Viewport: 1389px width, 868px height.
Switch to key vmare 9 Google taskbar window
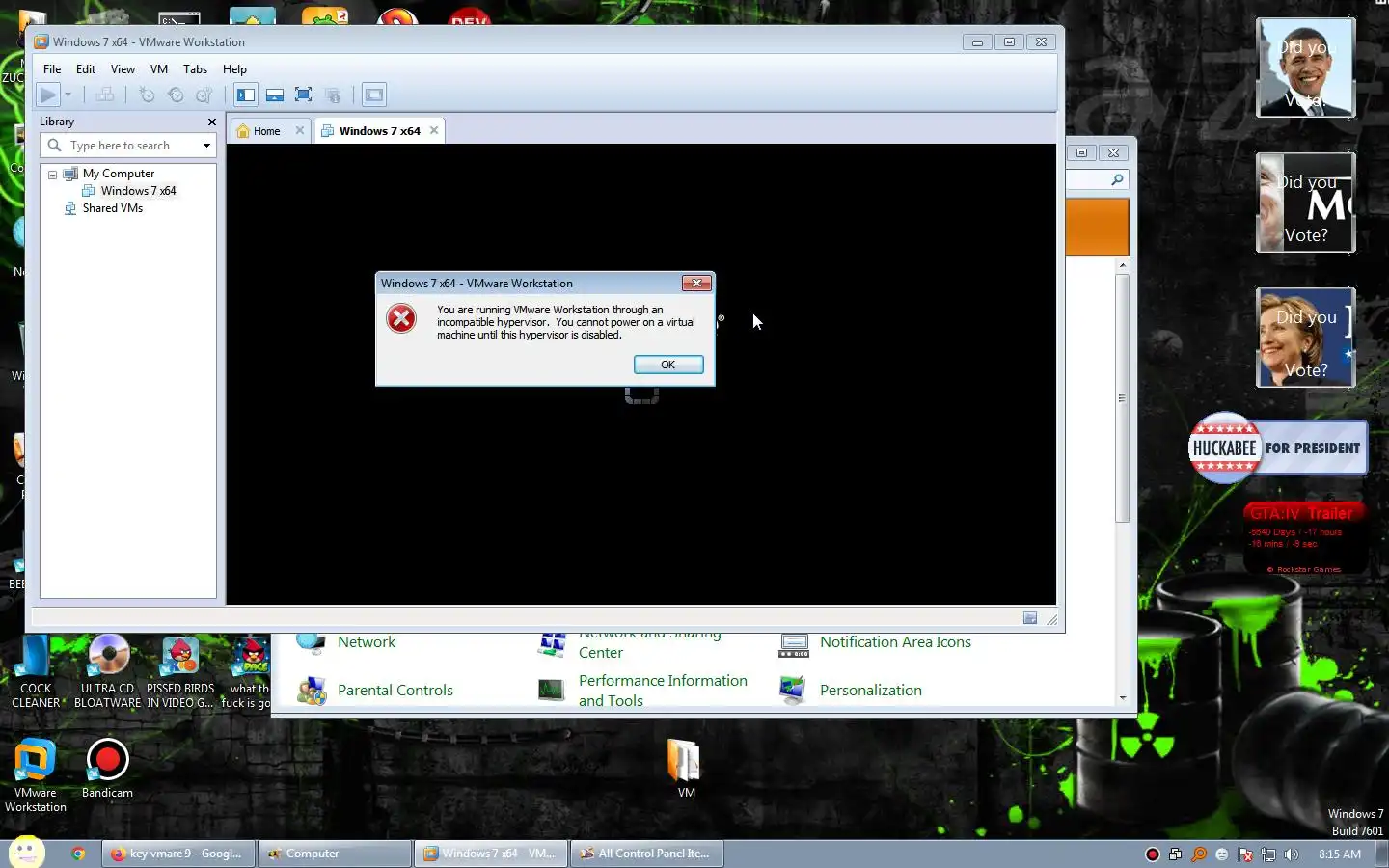click(178, 854)
